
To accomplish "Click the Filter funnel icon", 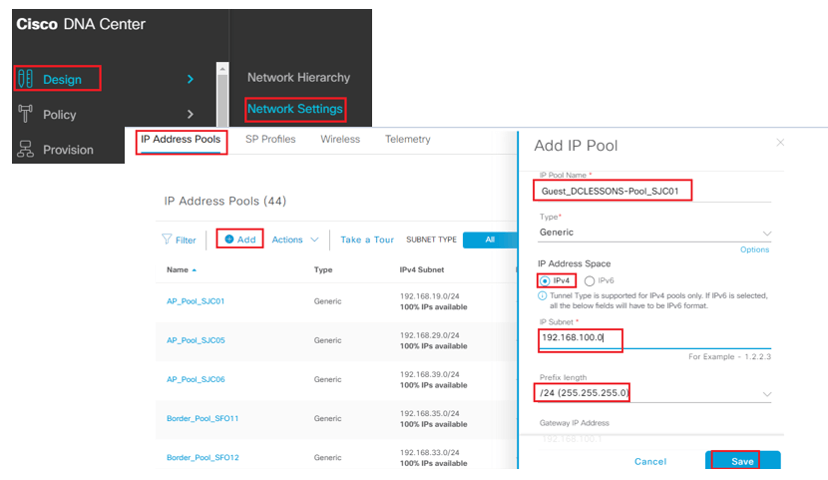I will [167, 239].
